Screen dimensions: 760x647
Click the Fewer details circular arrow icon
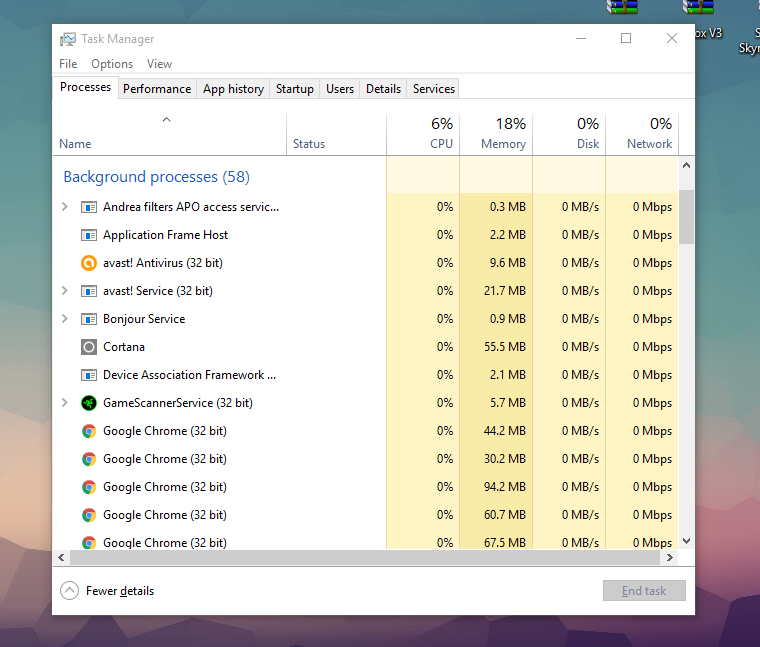coord(69,591)
